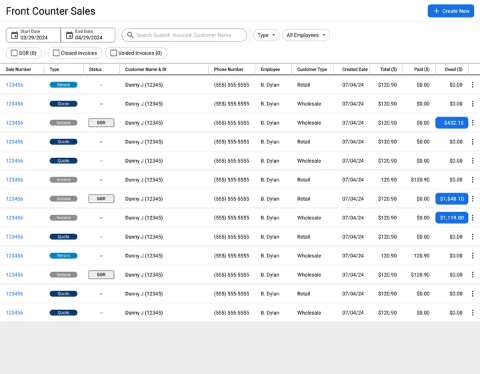This screenshot has height=374, width=480.
Task: Open sale number link in $1,119.00 row
Action: point(14,218)
